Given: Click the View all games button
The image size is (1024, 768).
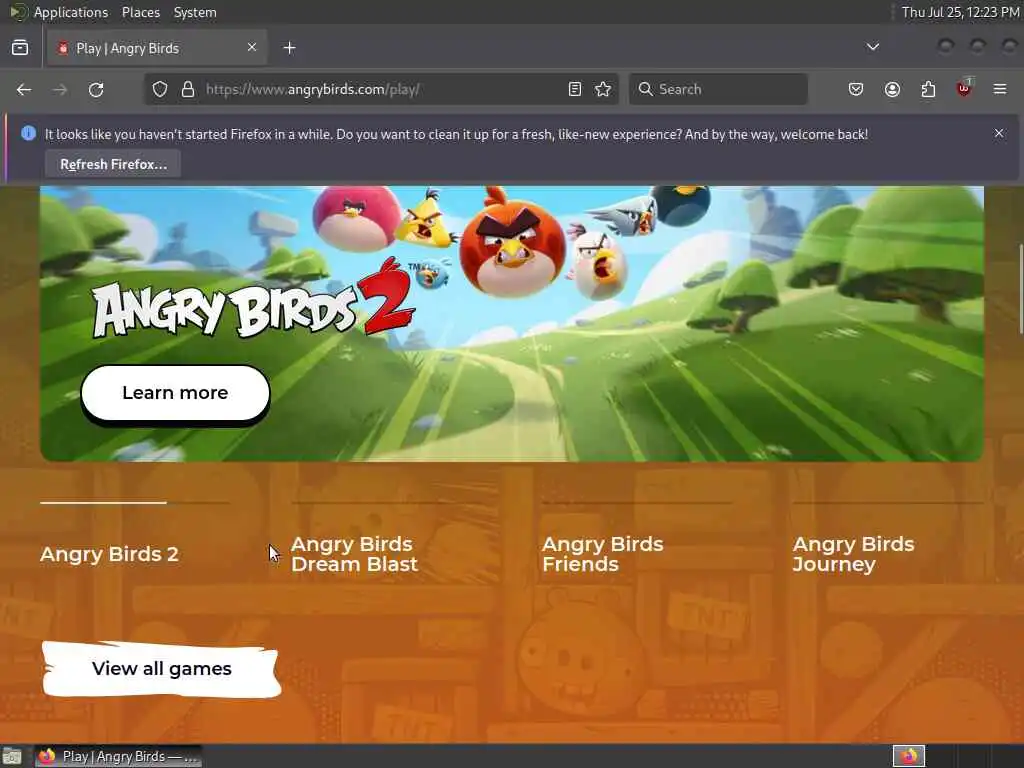Looking at the screenshot, I should click(x=162, y=669).
